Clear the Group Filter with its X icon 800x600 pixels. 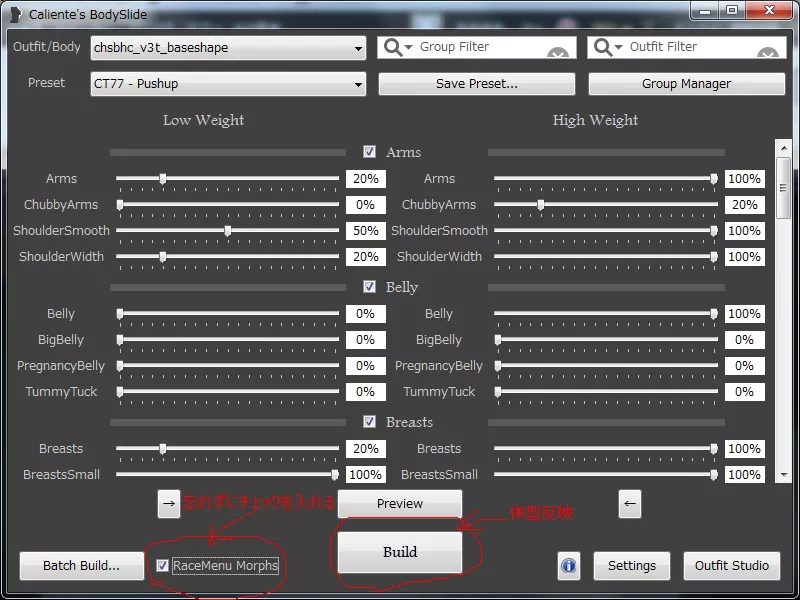(558, 52)
